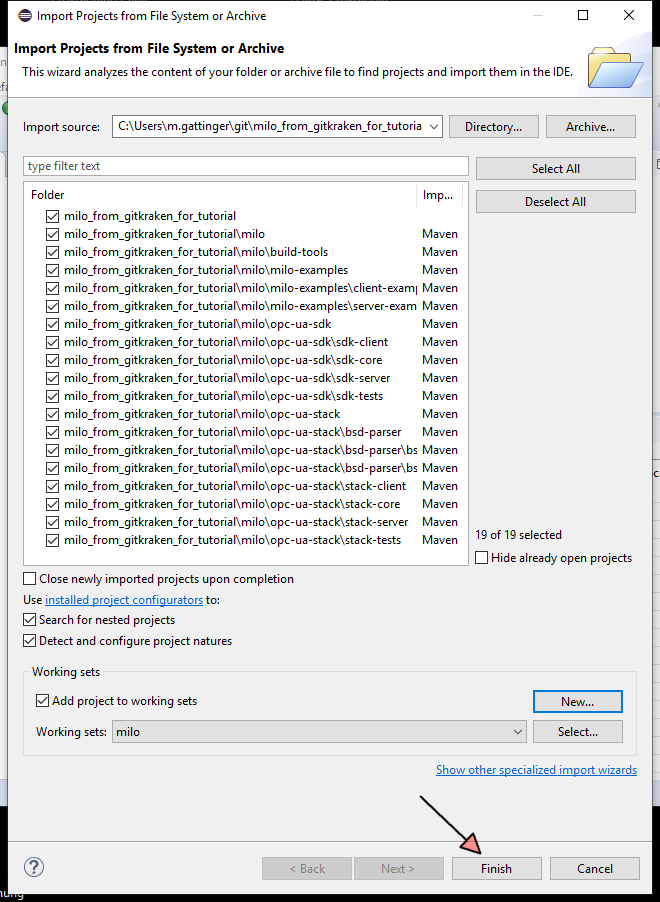Enable Hide already open projects

click(x=482, y=557)
